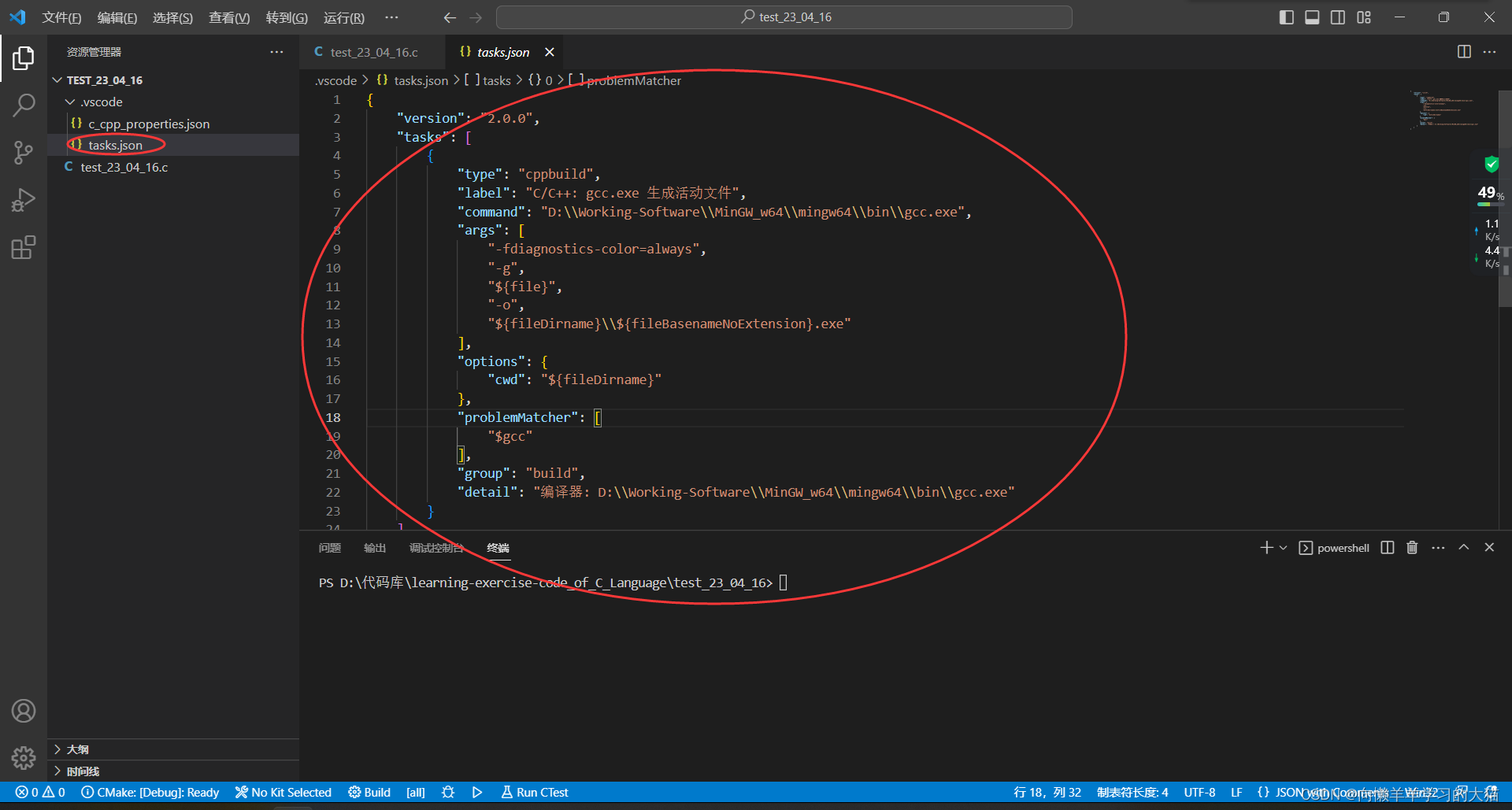Expand the 时间线 timeline section

coord(173,771)
